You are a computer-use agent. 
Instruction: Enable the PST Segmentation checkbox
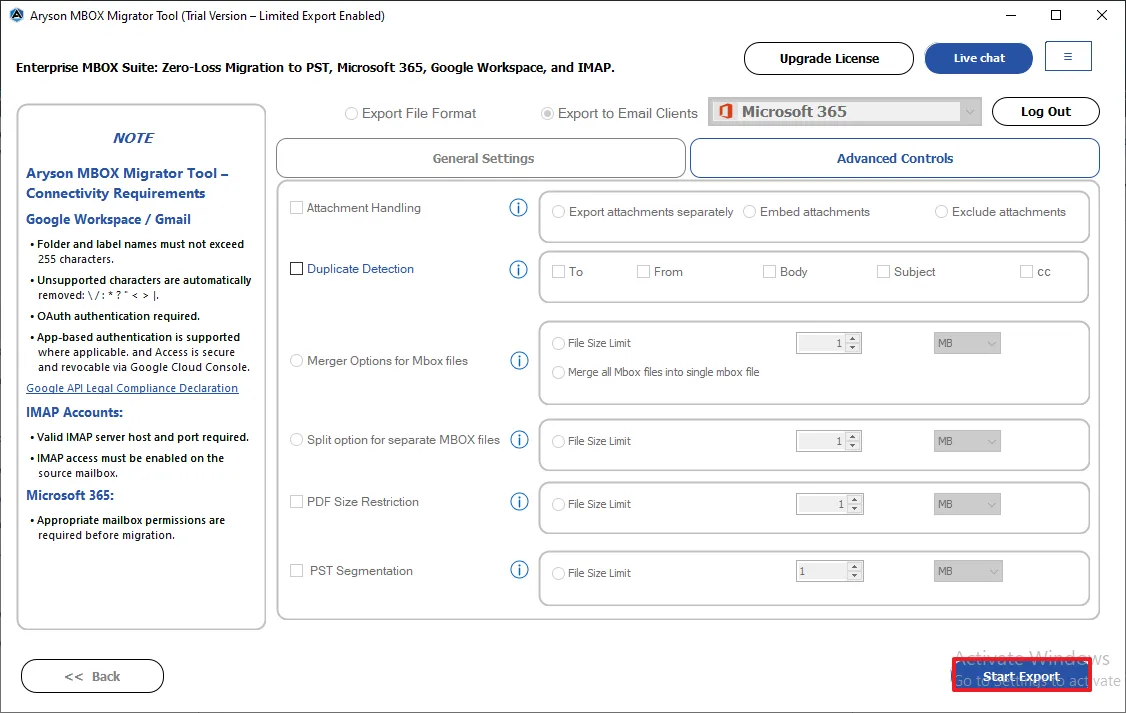[x=296, y=570]
